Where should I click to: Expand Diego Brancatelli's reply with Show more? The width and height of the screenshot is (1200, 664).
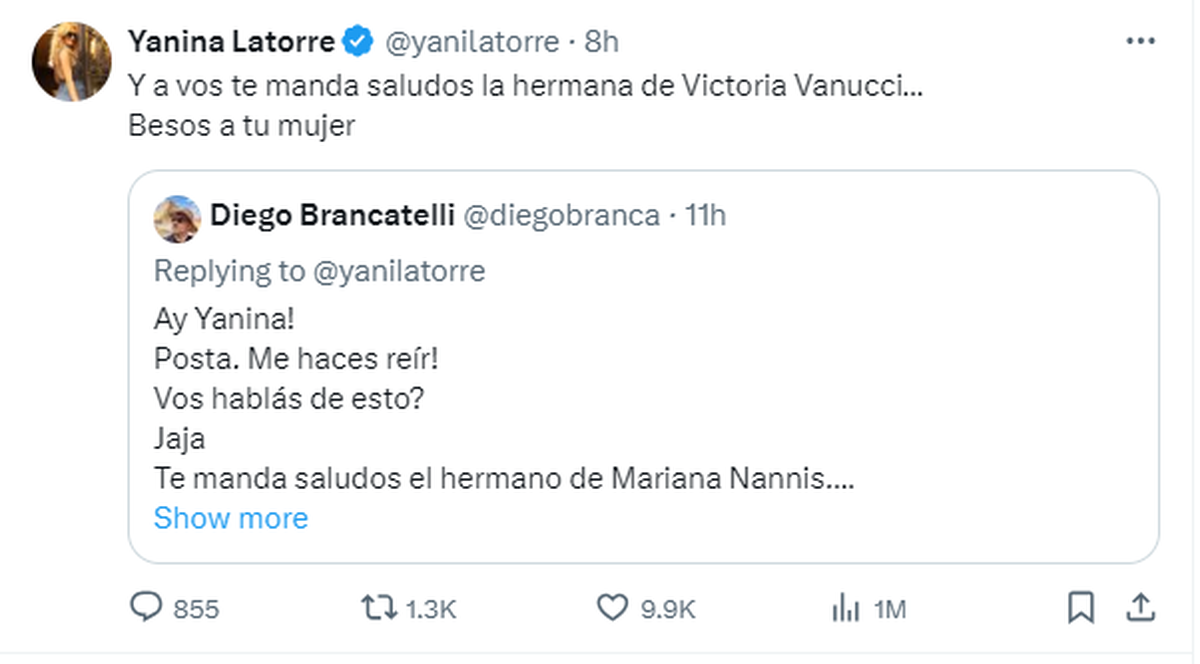coord(231,518)
